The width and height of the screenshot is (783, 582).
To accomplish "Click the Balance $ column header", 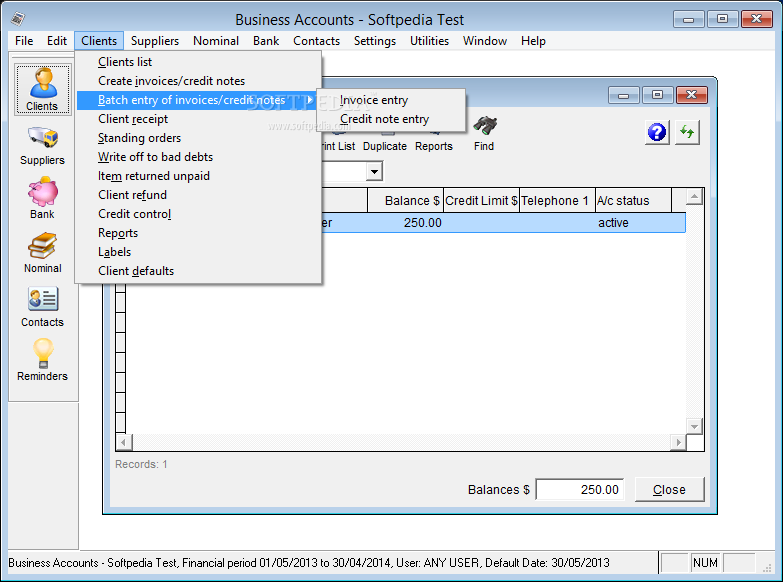I will click(405, 200).
